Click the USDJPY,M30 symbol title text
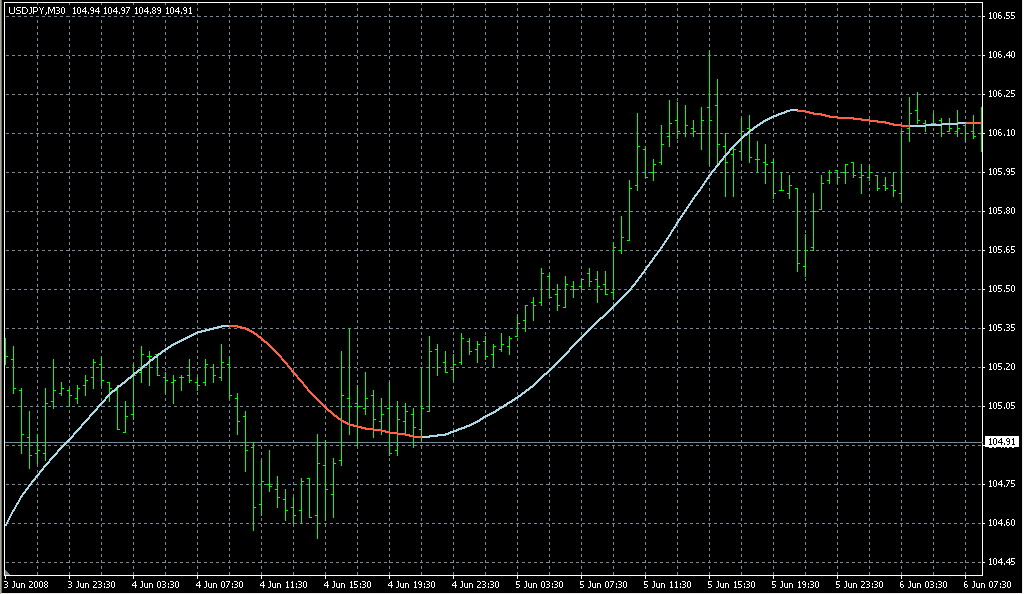The width and height of the screenshot is (1024, 594). point(36,10)
